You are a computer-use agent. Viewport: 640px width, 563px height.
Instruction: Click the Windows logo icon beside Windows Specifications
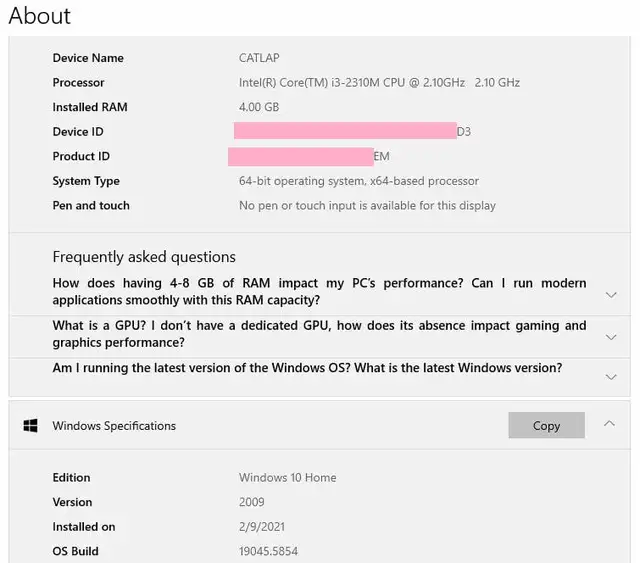[31, 425]
